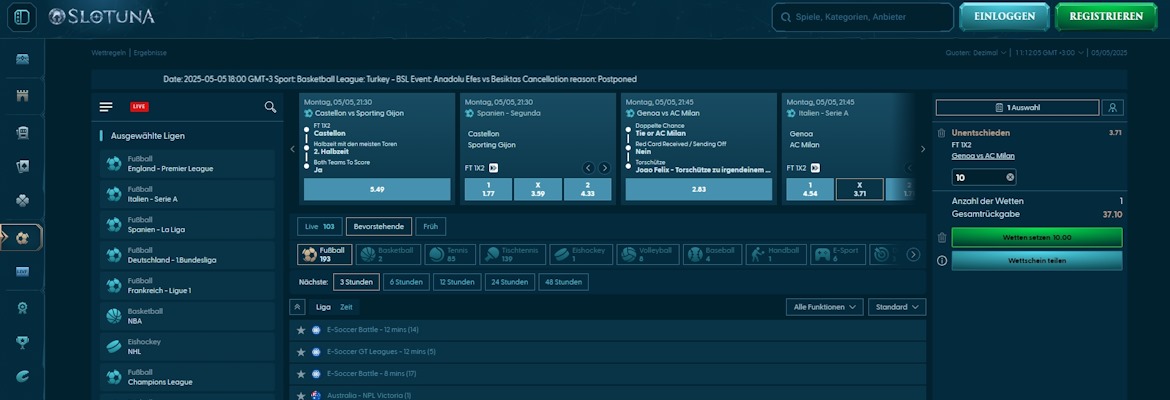This screenshot has width=1170, height=400.
Task: Open the Standard view dropdown
Action: pyautogui.click(x=896, y=307)
